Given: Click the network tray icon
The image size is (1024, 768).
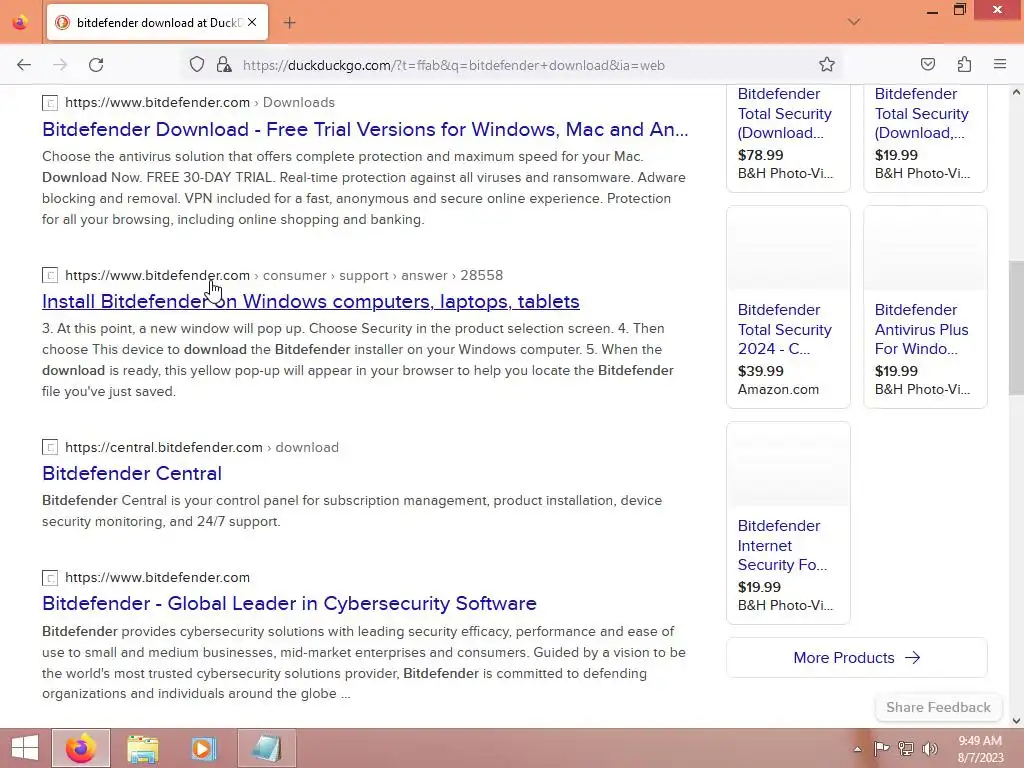Looking at the screenshot, I should pos(905,748).
